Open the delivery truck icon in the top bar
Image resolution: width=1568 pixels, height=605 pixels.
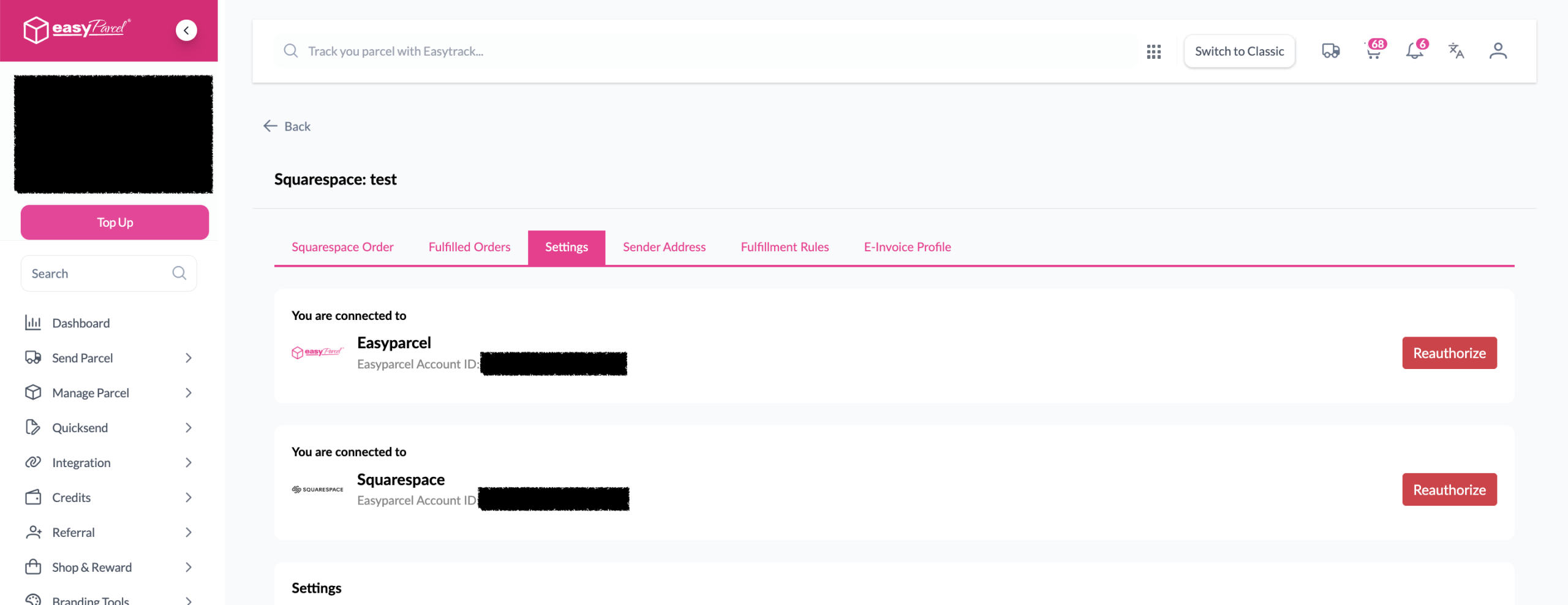pyautogui.click(x=1330, y=51)
